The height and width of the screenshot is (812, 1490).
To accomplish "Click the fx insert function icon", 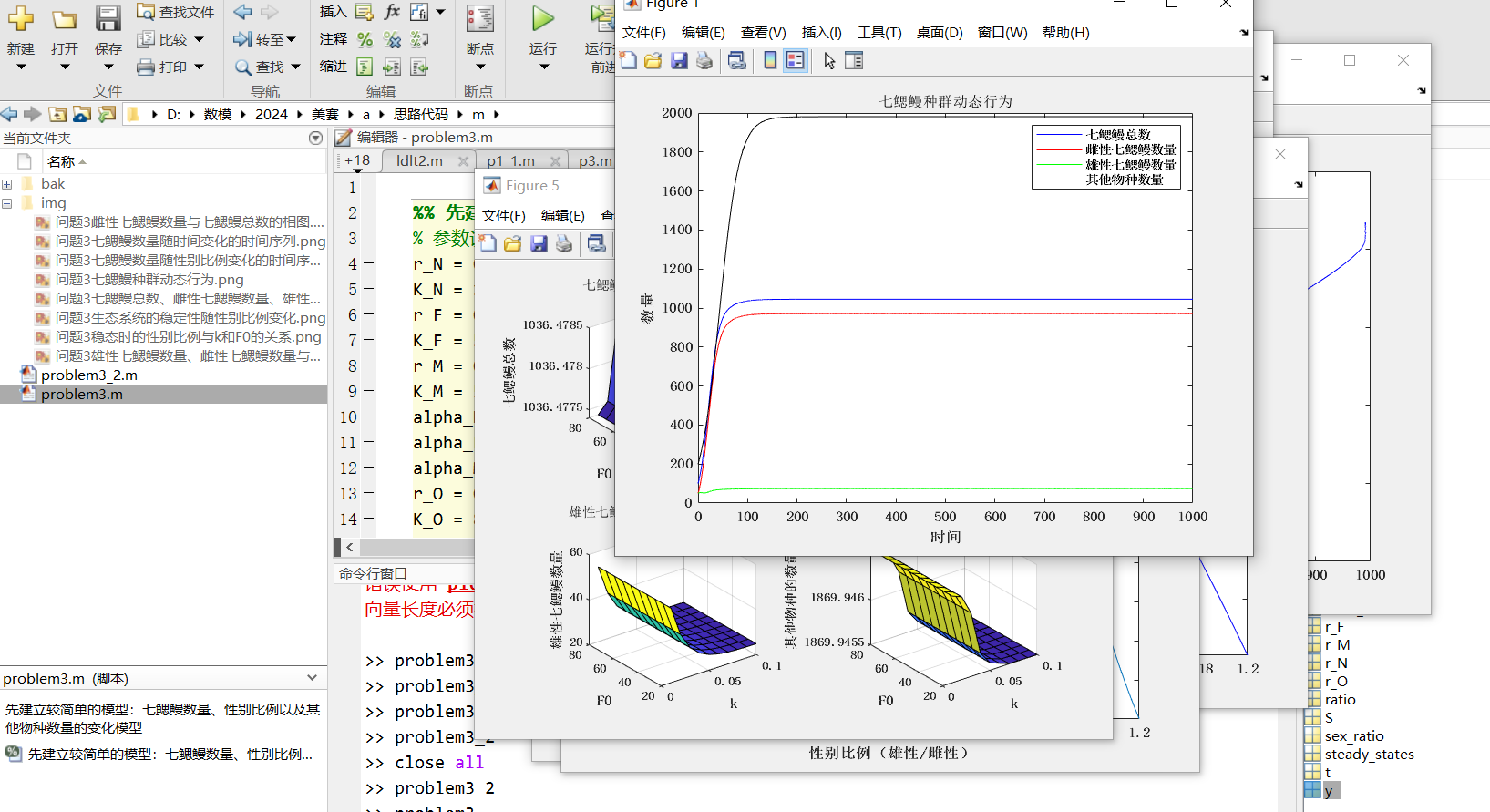I will pyautogui.click(x=392, y=12).
